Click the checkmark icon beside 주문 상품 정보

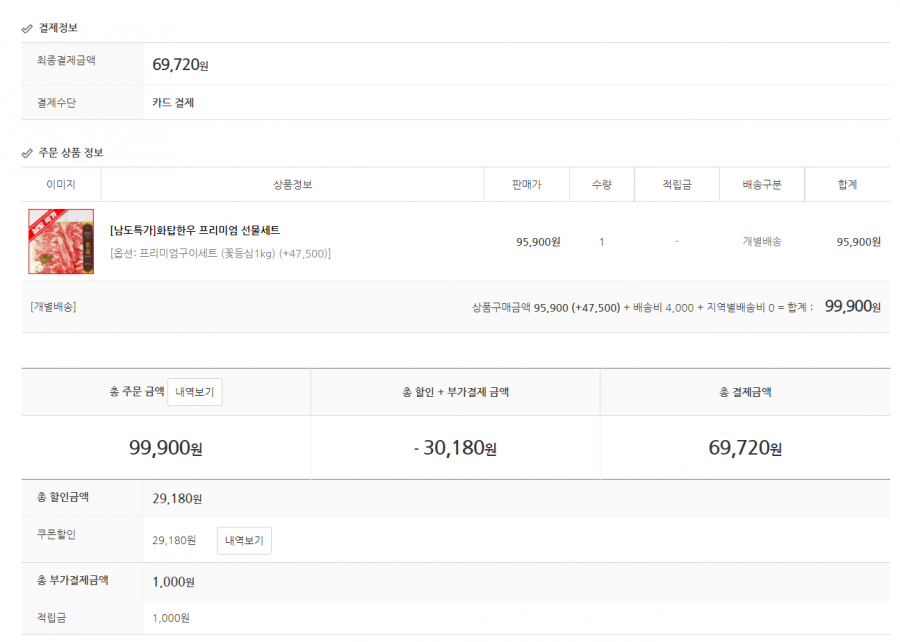(27, 153)
